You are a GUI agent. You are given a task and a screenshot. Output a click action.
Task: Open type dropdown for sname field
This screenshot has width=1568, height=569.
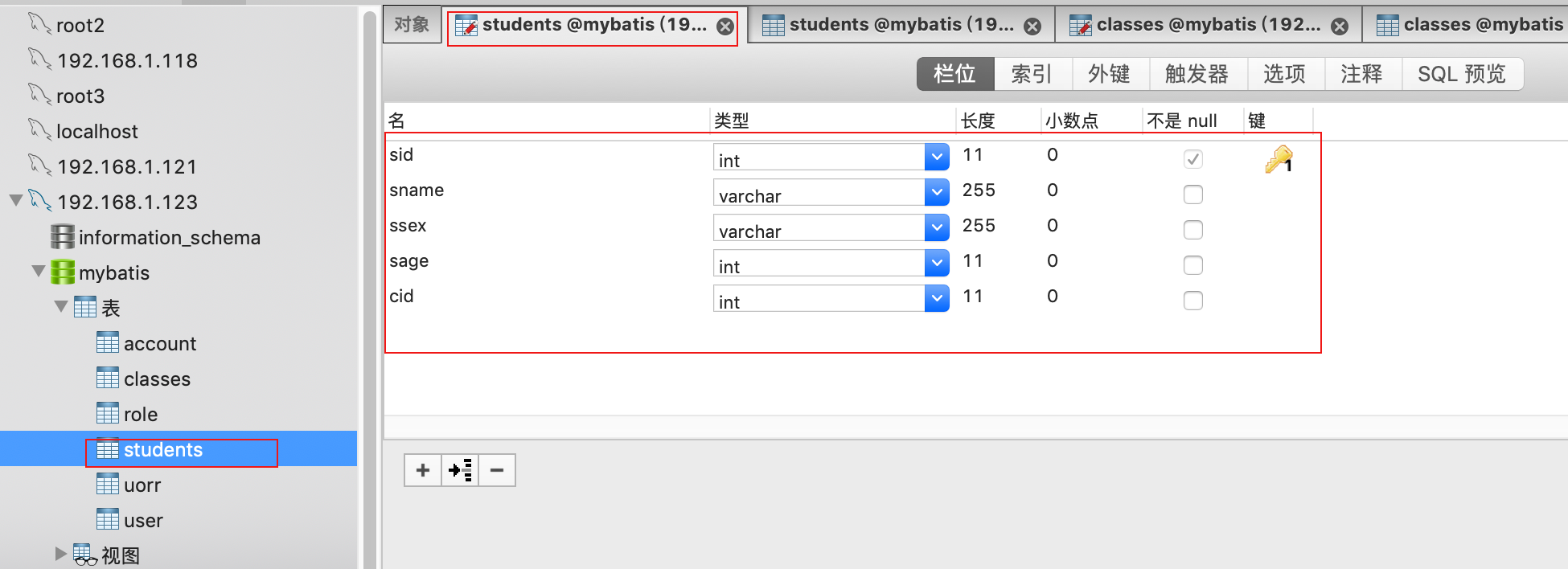937,193
